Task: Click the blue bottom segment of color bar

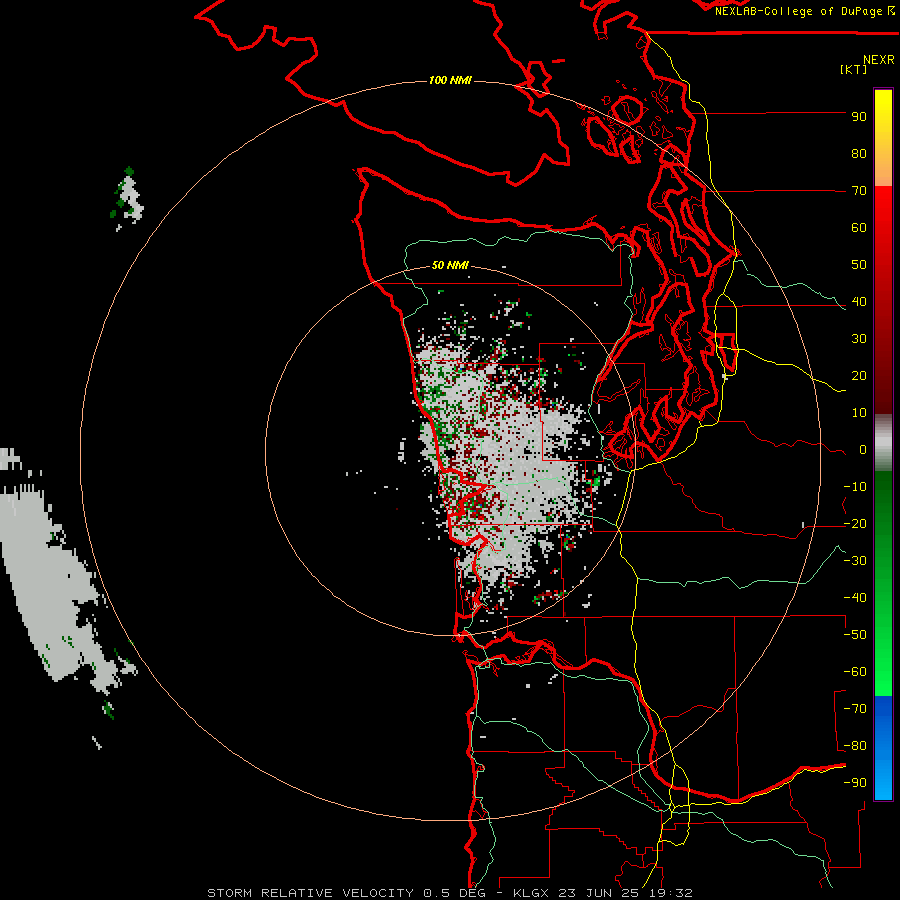Action: pyautogui.click(x=883, y=747)
